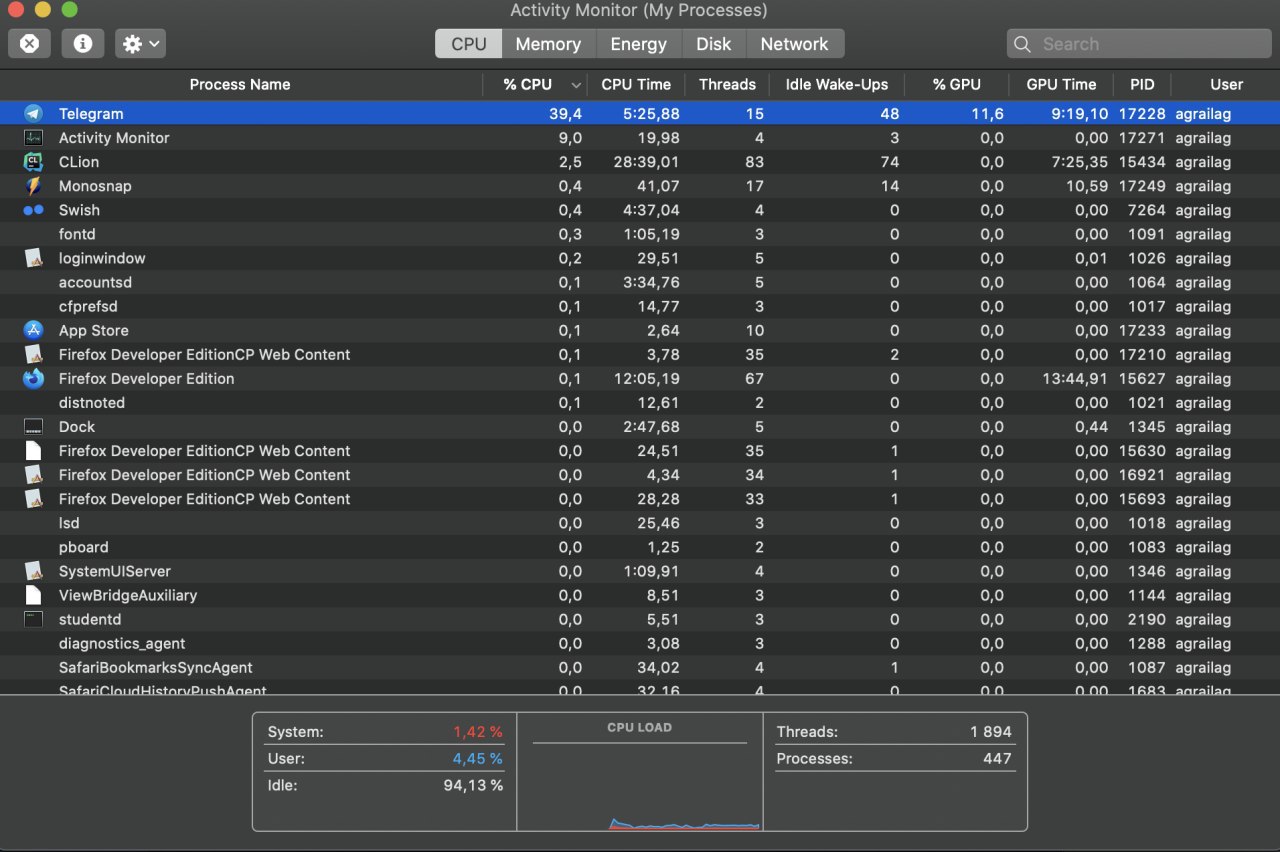
Task: Click the total Threads count 1 894
Action: pyautogui.click(x=991, y=732)
